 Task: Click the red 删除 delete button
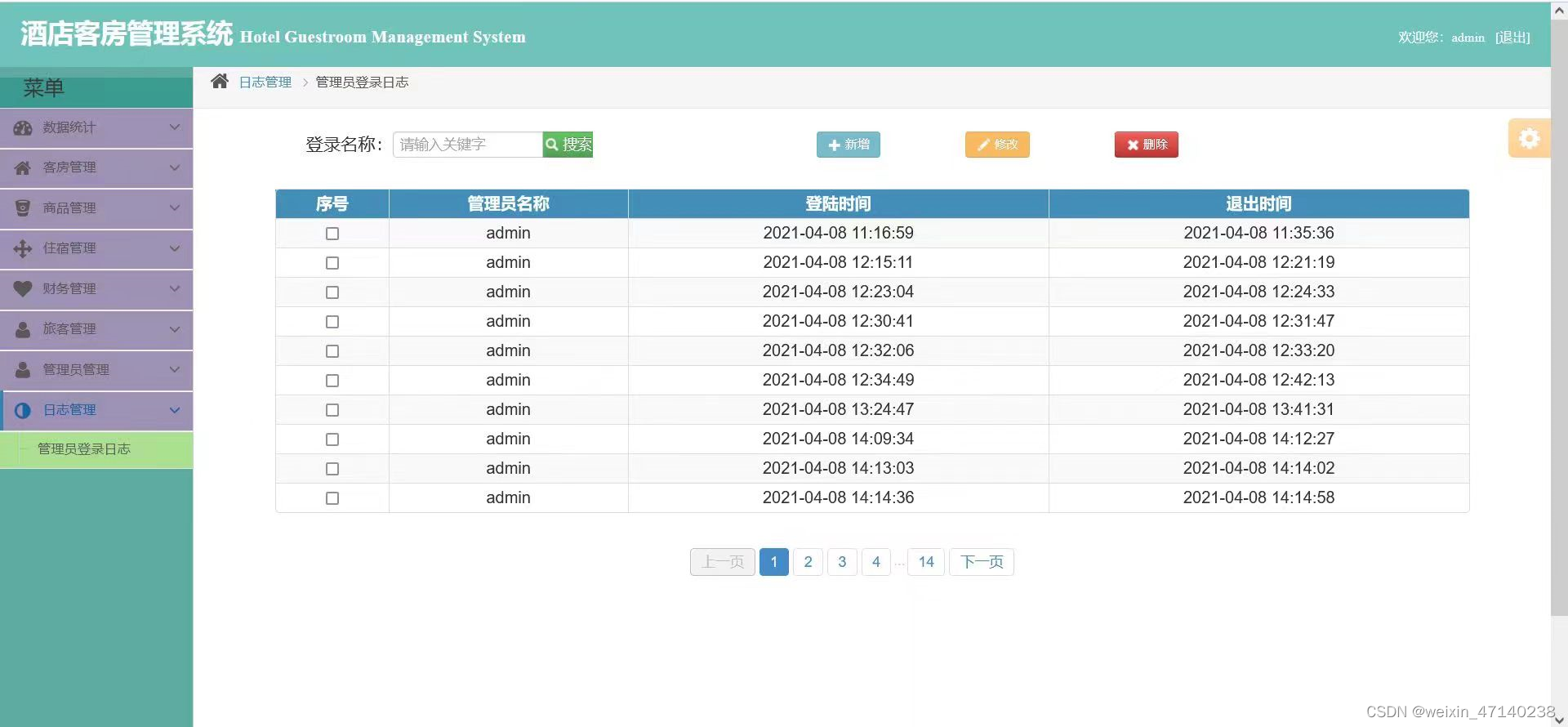[1147, 145]
